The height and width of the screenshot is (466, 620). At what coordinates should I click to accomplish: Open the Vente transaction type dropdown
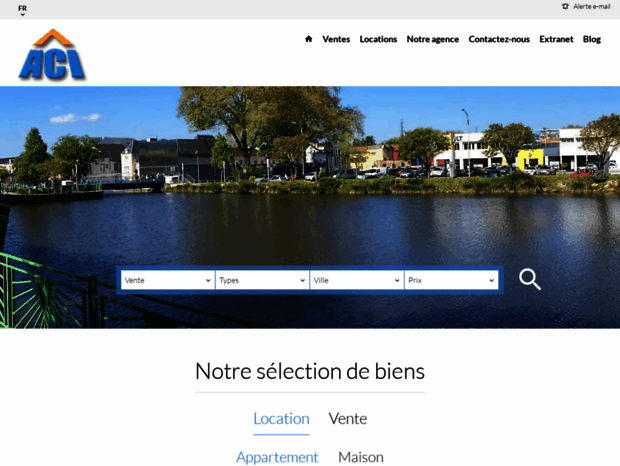(x=167, y=281)
